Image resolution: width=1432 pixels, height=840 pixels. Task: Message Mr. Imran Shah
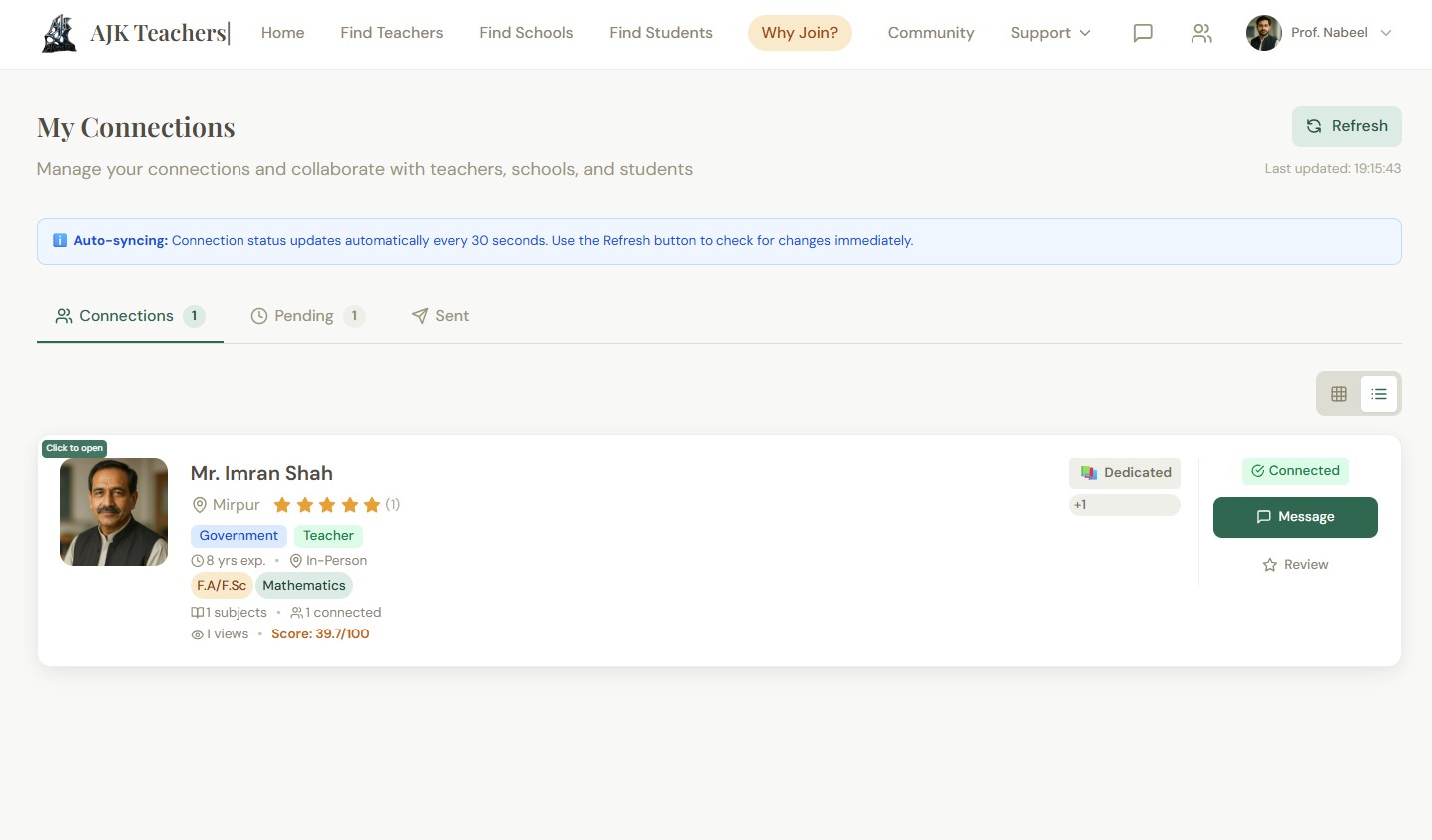1295,517
